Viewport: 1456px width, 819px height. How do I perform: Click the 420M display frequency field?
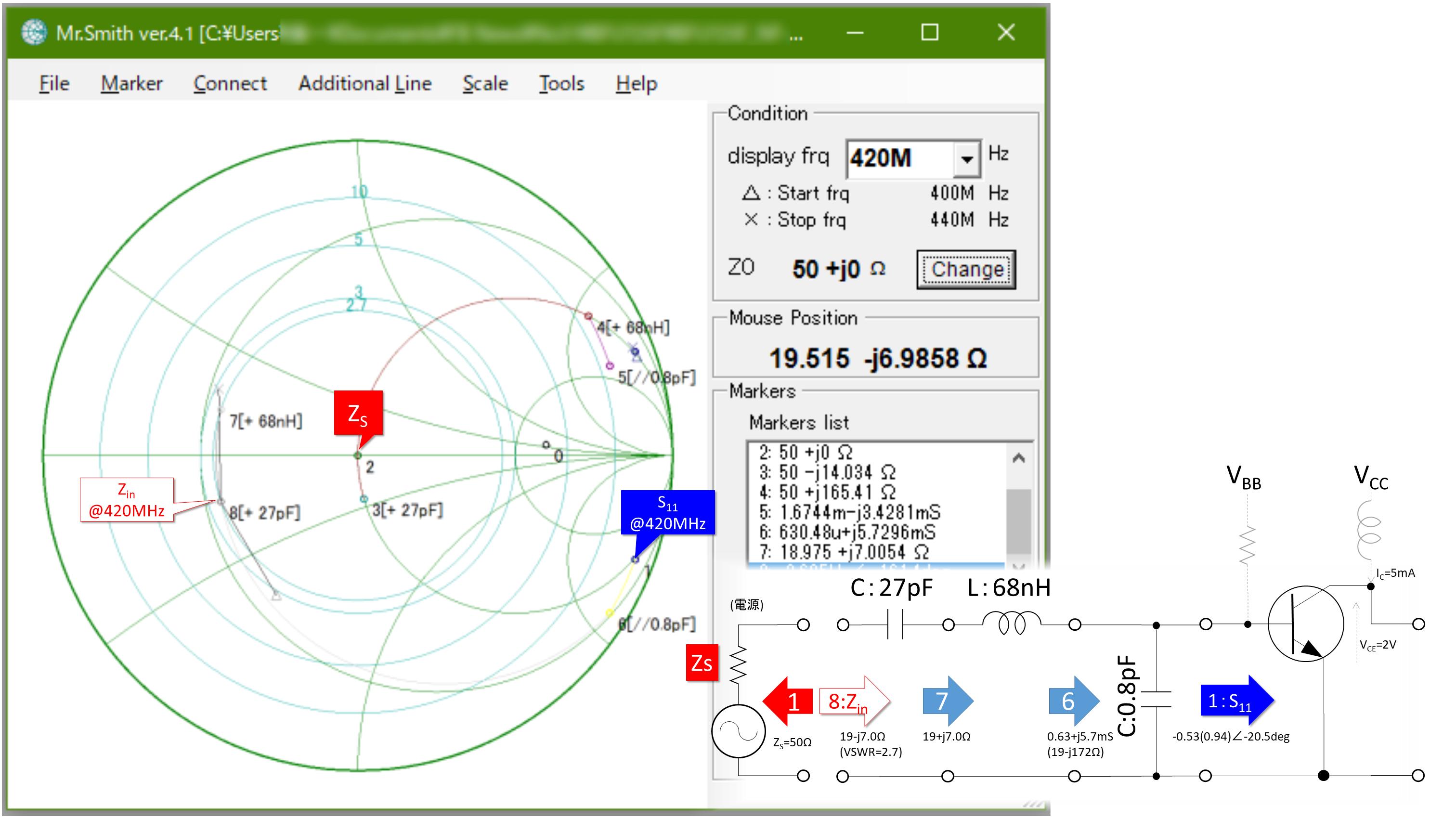[900, 159]
